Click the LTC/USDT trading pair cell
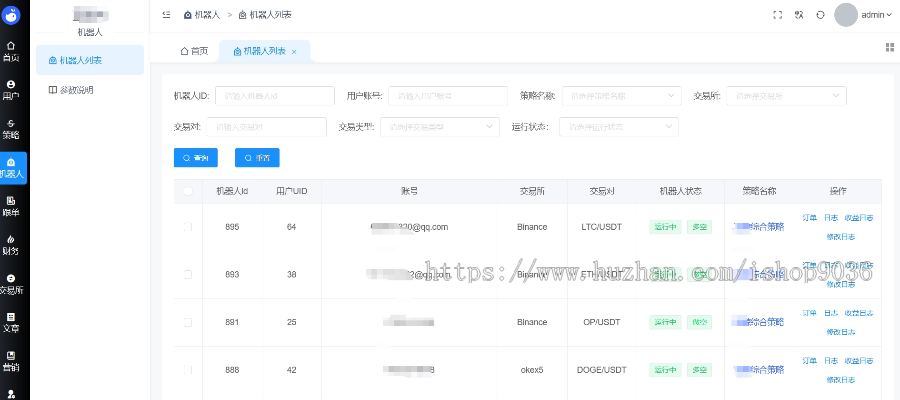 pyautogui.click(x=601, y=227)
